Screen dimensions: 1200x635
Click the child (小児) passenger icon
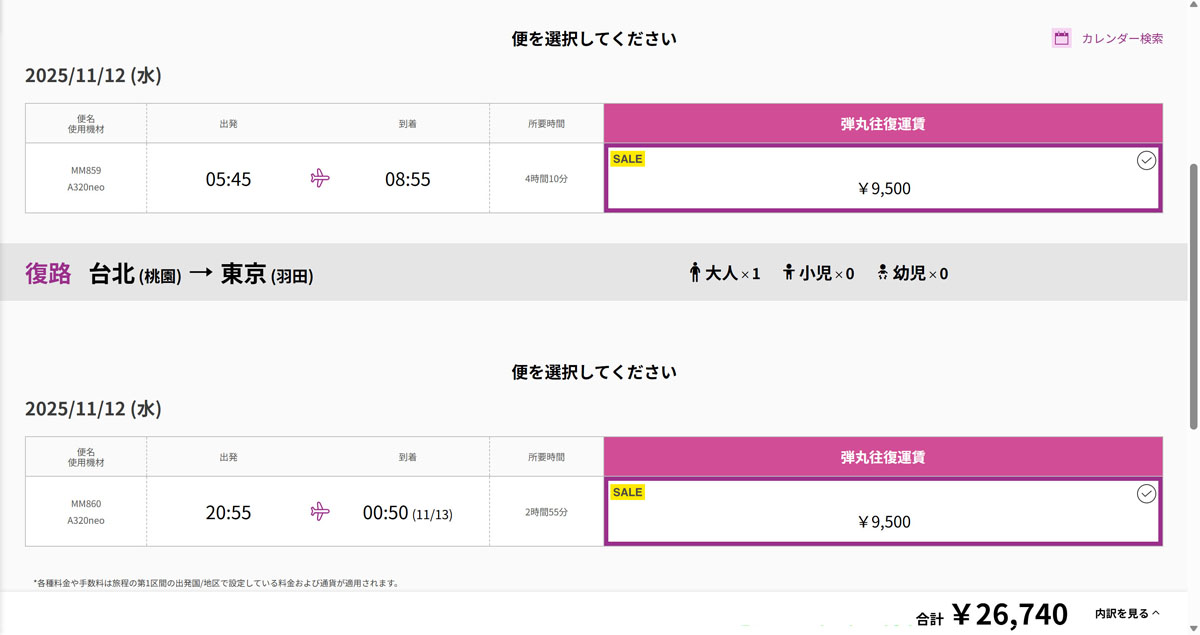click(789, 273)
